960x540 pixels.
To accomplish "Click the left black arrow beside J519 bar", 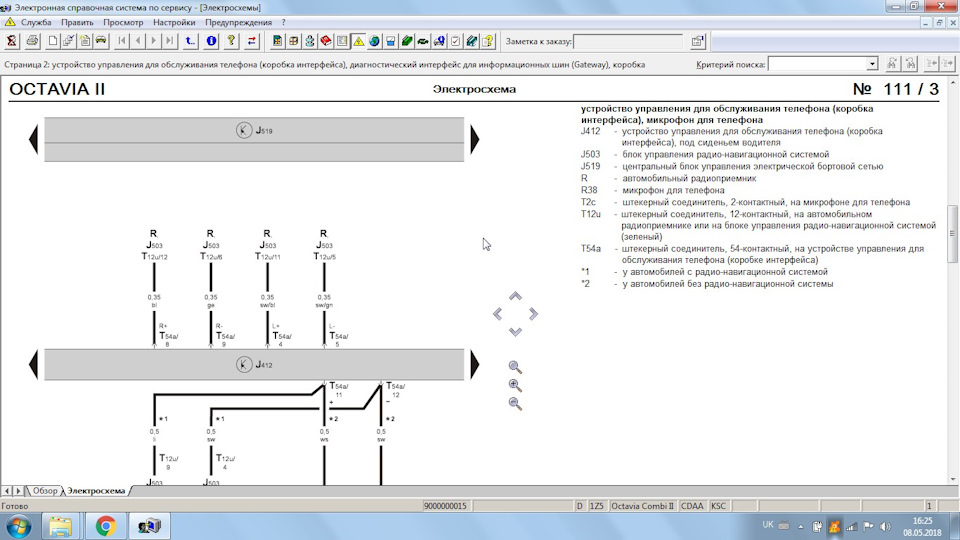I will point(34,140).
